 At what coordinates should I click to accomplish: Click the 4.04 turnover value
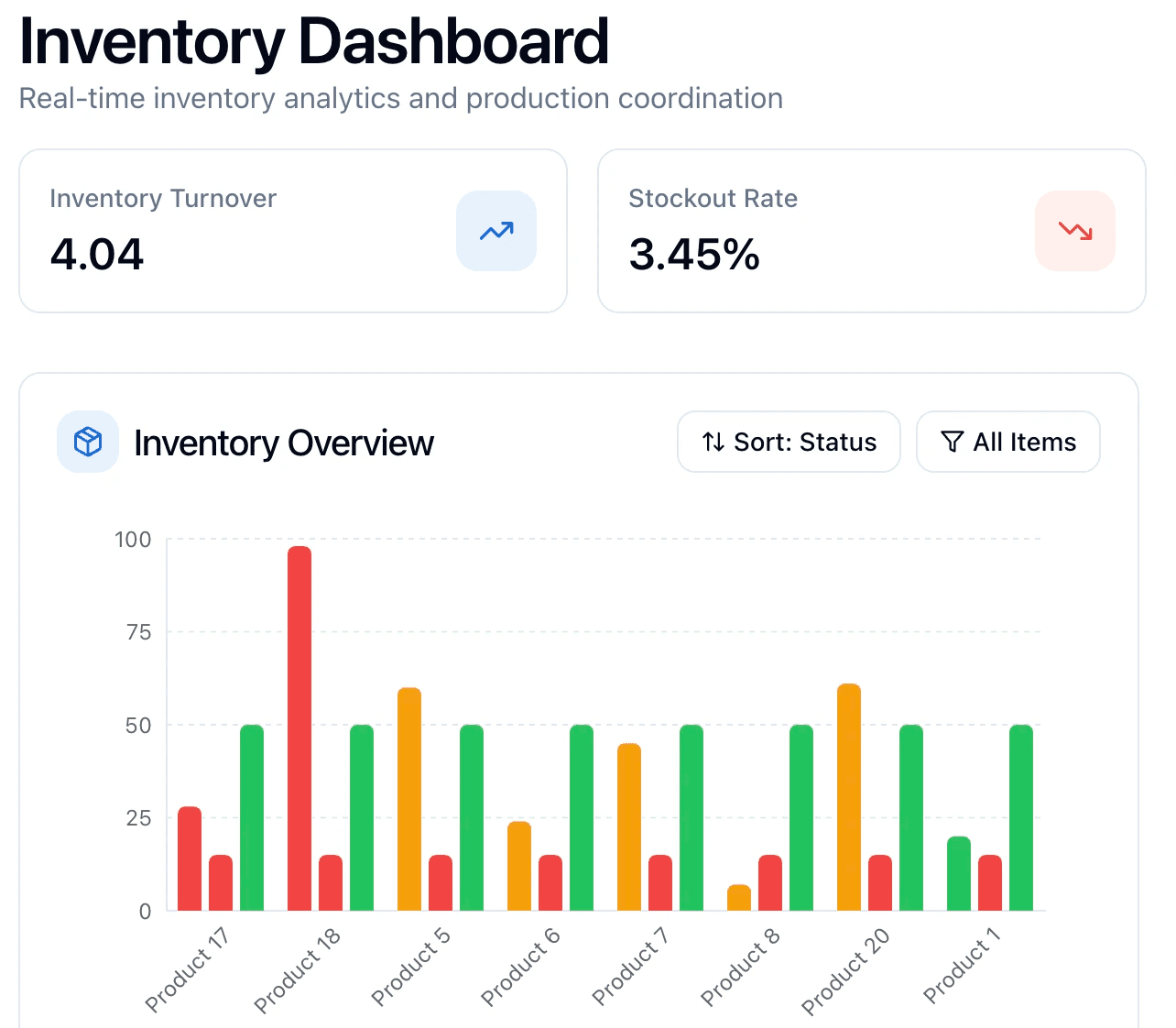point(97,254)
